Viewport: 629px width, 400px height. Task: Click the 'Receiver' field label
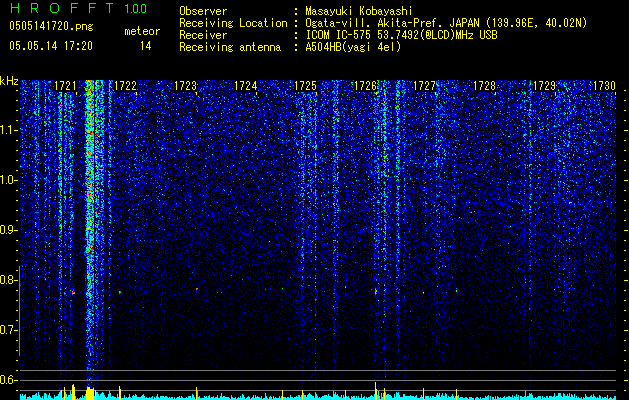tap(203, 35)
